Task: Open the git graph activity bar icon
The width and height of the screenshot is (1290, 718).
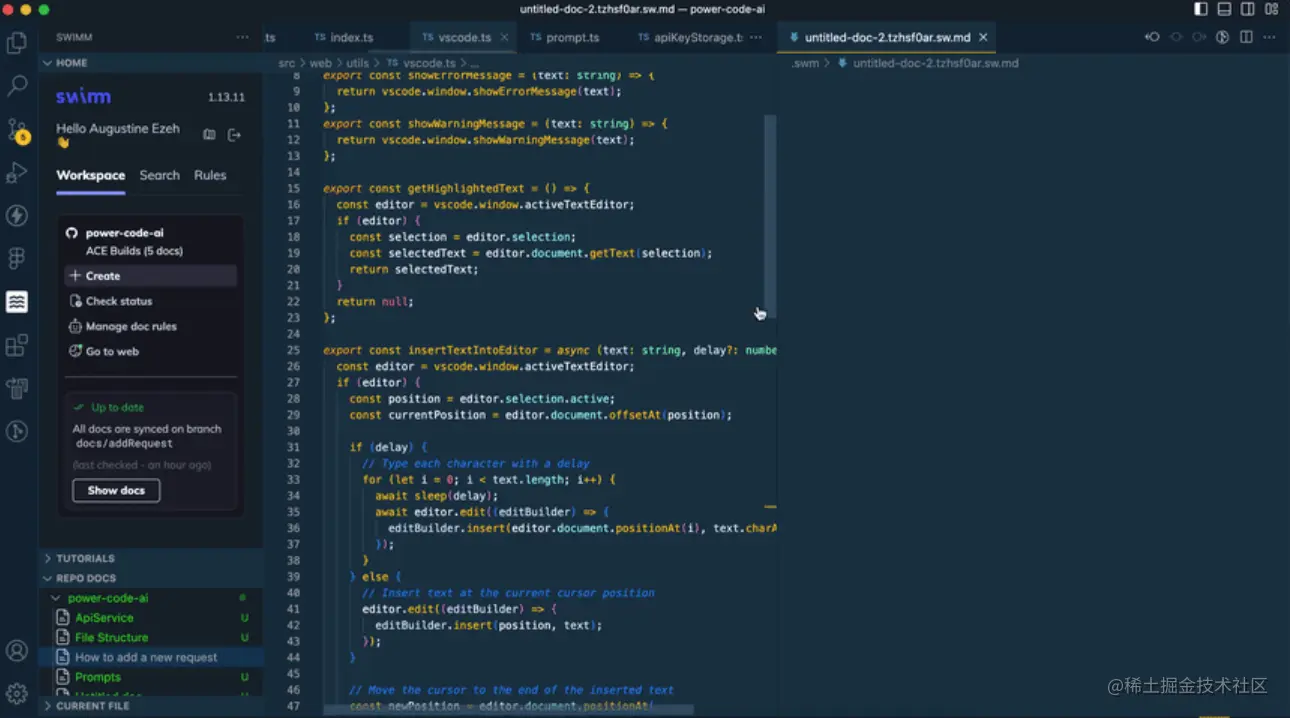Action: pyautogui.click(x=17, y=431)
